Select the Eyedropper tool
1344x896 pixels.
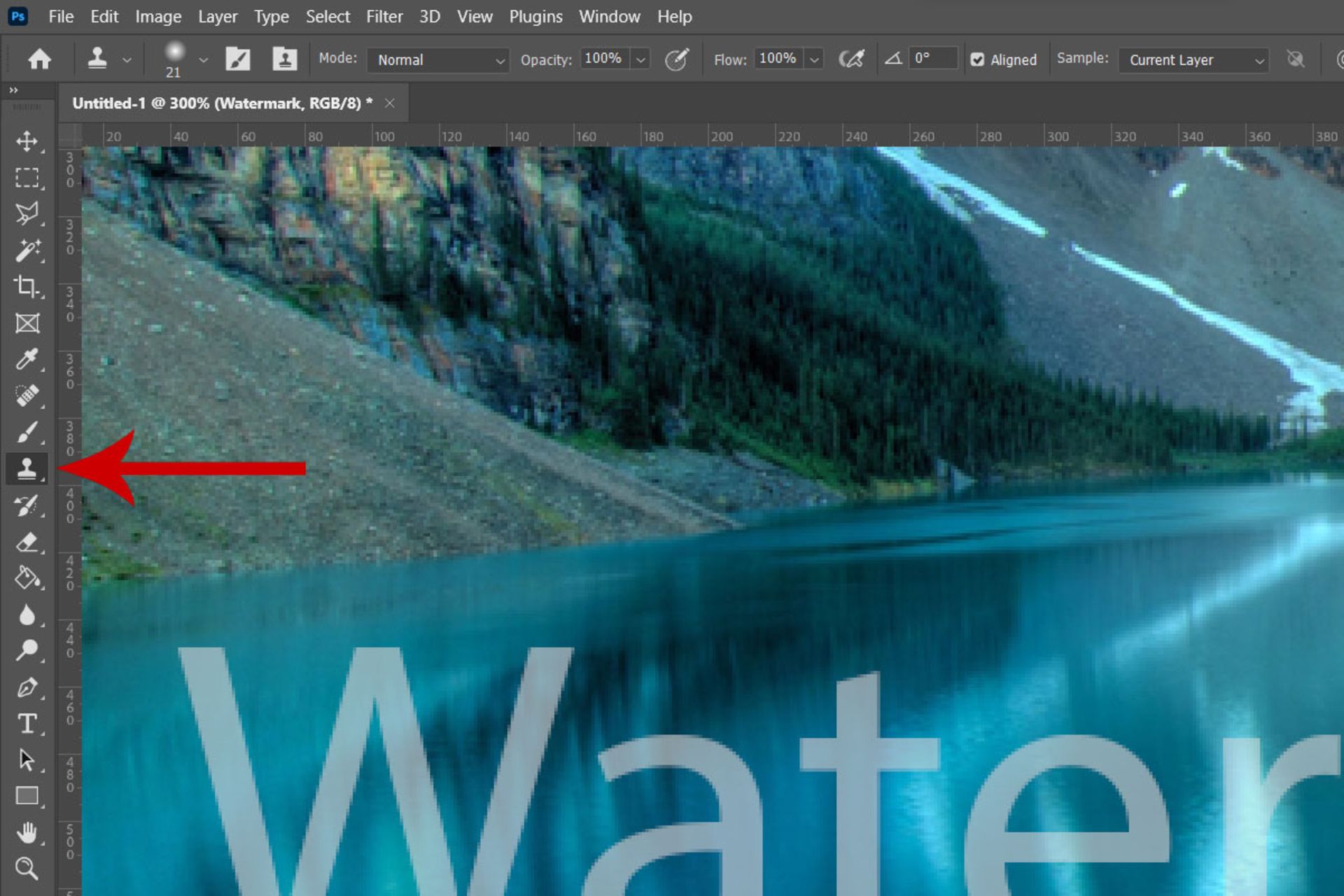click(x=27, y=359)
